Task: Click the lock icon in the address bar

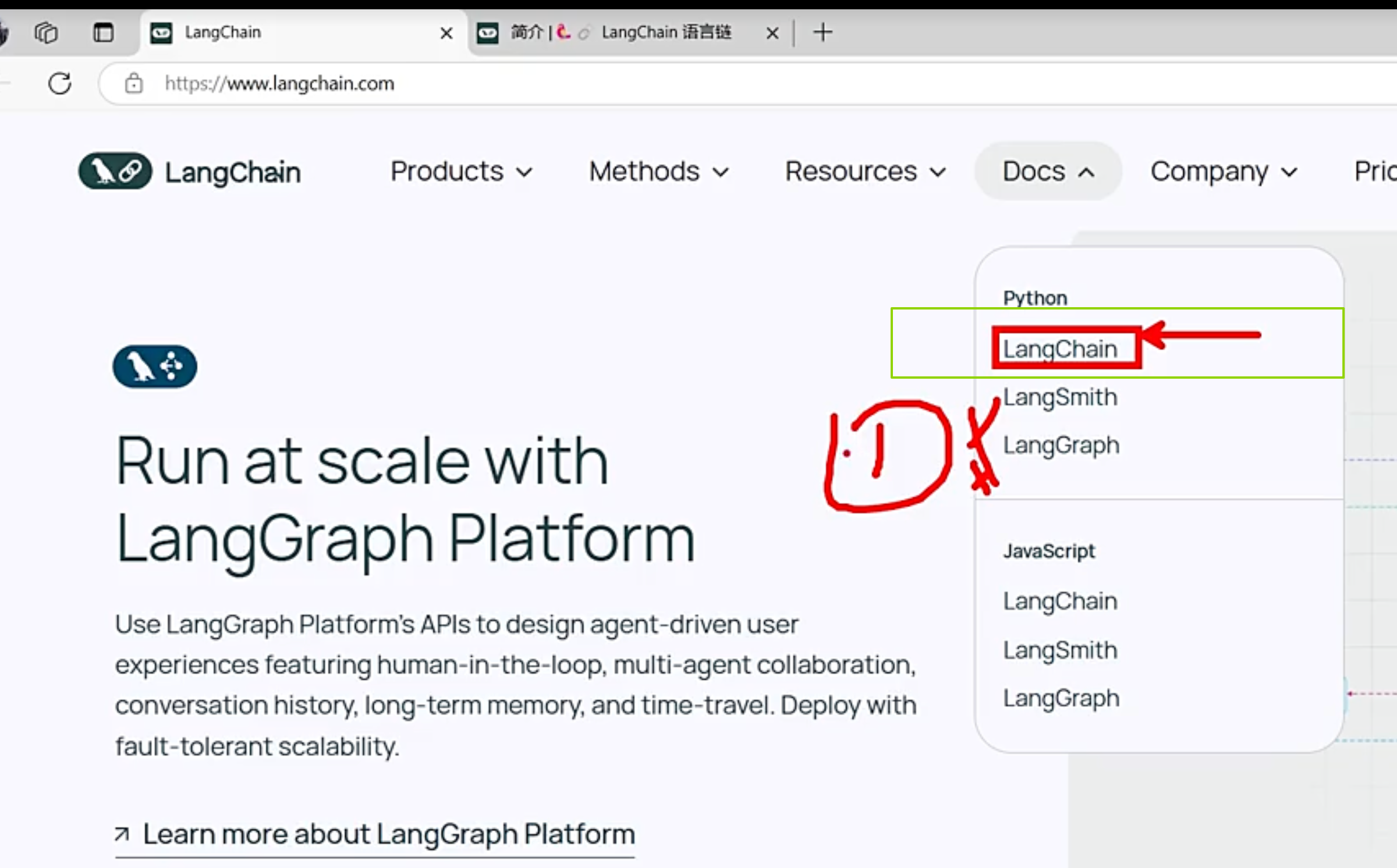Action: pos(134,84)
